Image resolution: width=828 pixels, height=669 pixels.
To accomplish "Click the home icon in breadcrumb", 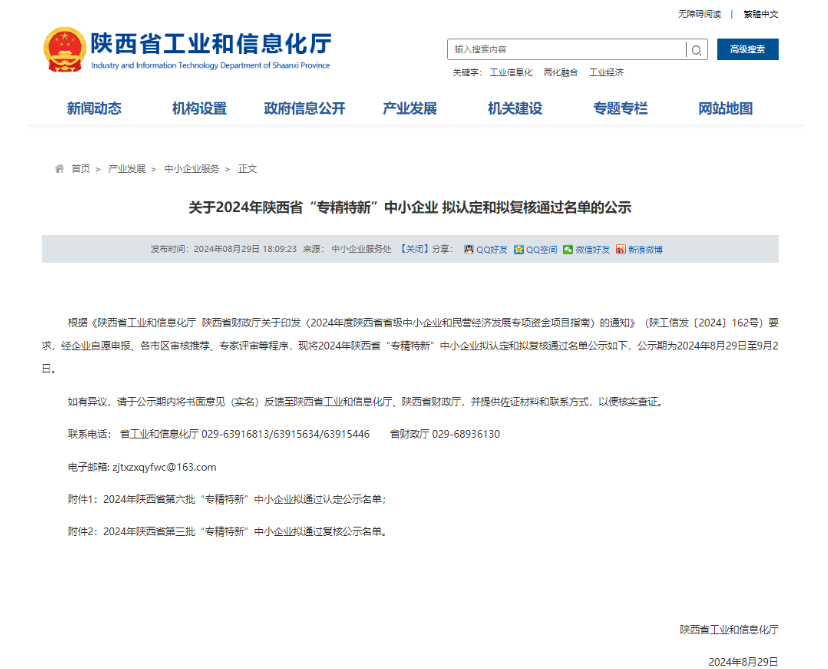I will tap(60, 169).
